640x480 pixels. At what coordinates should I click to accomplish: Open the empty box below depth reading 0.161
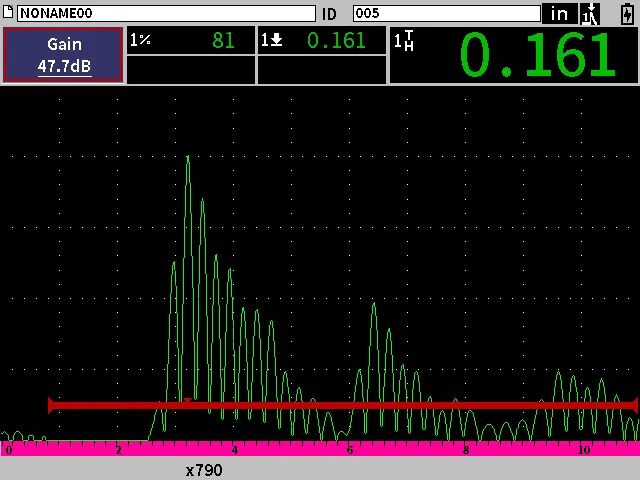point(321,70)
